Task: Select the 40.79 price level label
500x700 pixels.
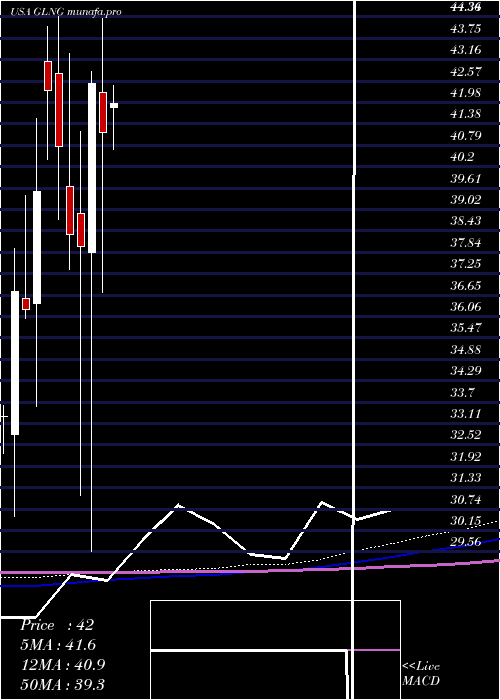Action: pos(466,135)
